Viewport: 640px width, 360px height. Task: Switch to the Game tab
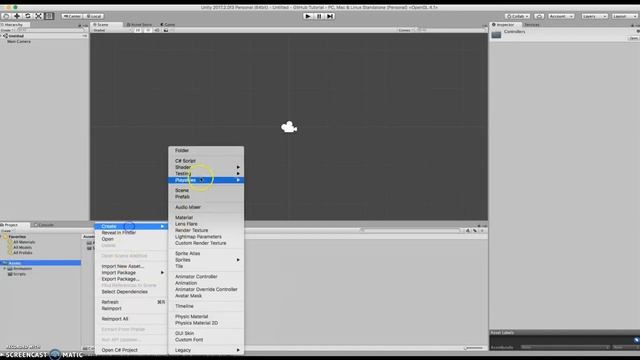[x=168, y=24]
